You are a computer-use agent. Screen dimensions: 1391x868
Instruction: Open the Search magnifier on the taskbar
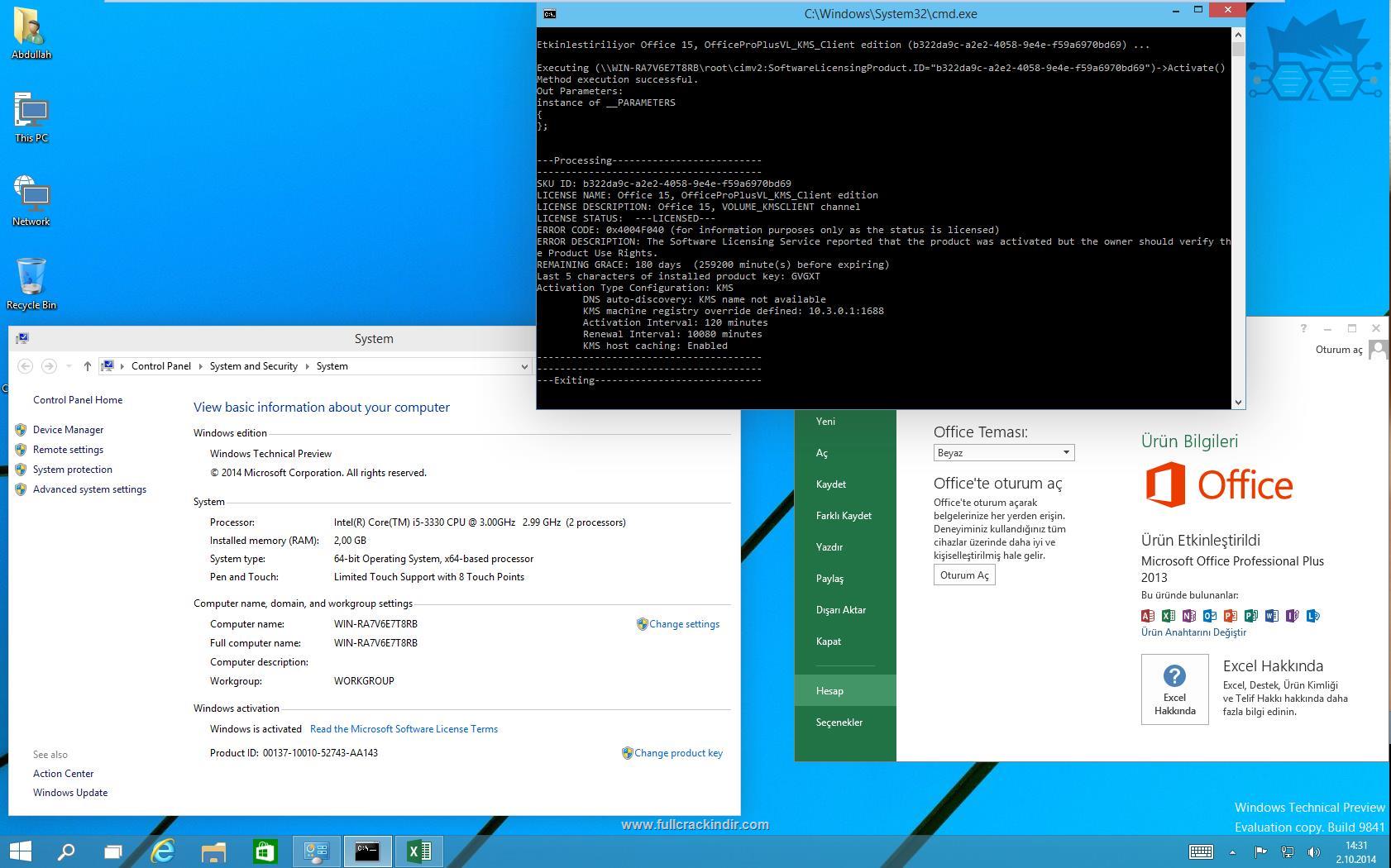(65, 851)
